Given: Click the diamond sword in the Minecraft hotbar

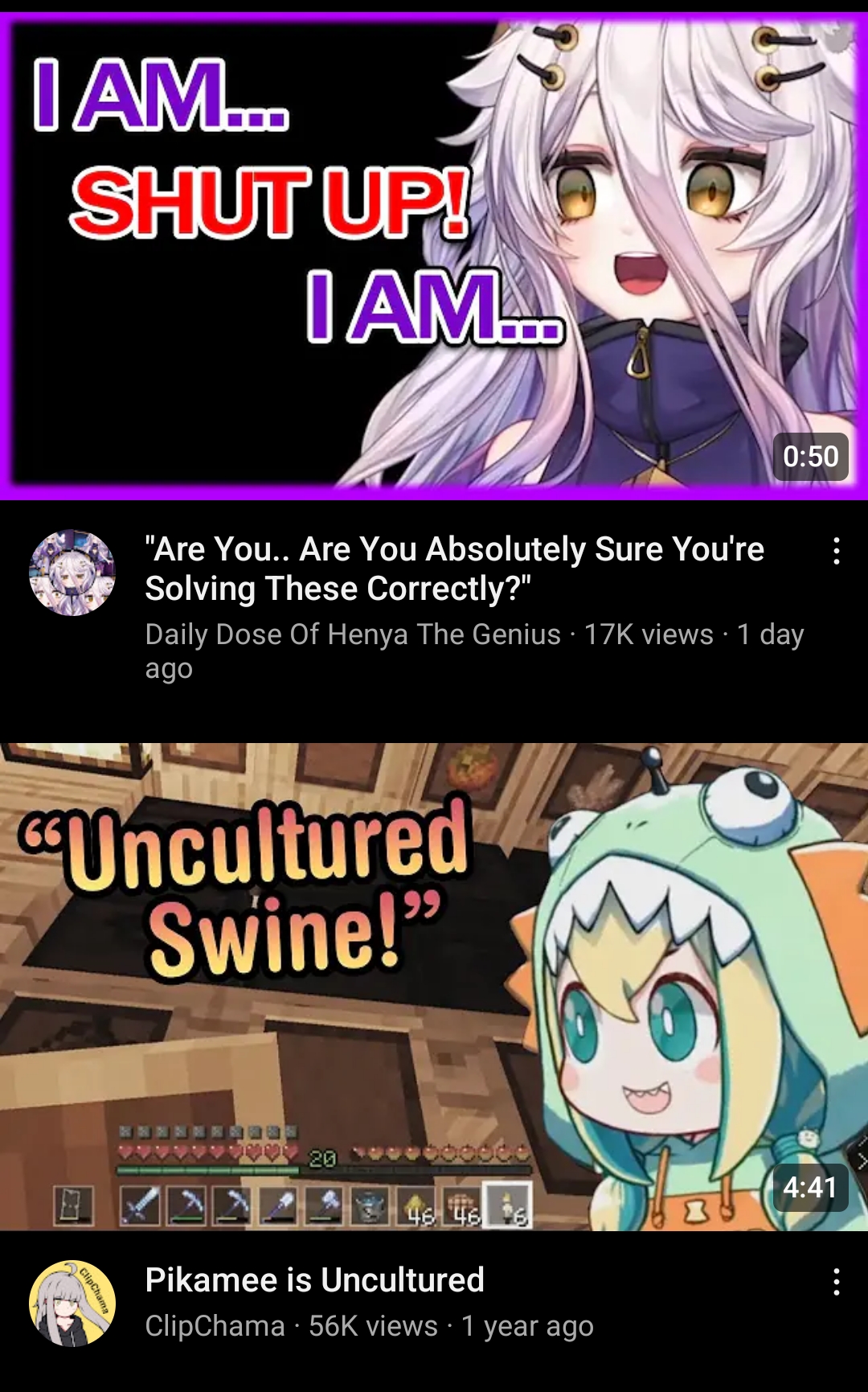Looking at the screenshot, I should [141, 1205].
